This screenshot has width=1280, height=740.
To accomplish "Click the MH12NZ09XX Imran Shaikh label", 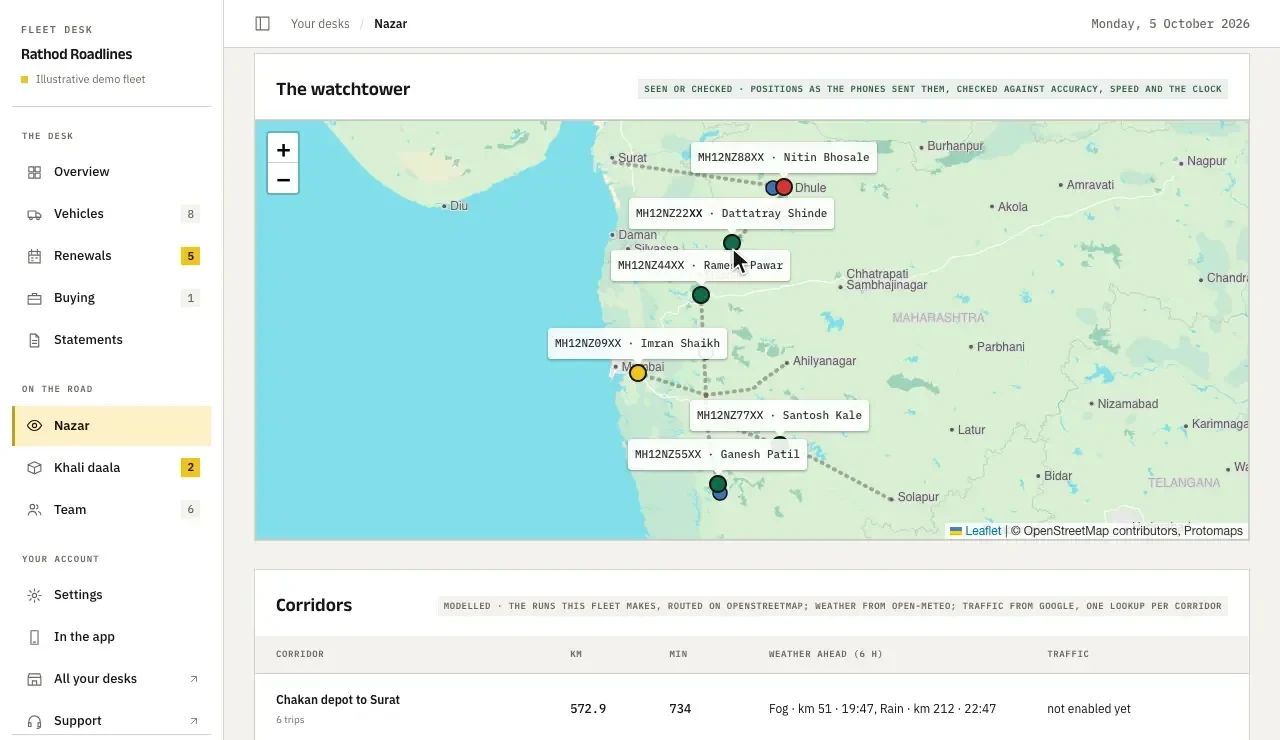I will tap(637, 343).
